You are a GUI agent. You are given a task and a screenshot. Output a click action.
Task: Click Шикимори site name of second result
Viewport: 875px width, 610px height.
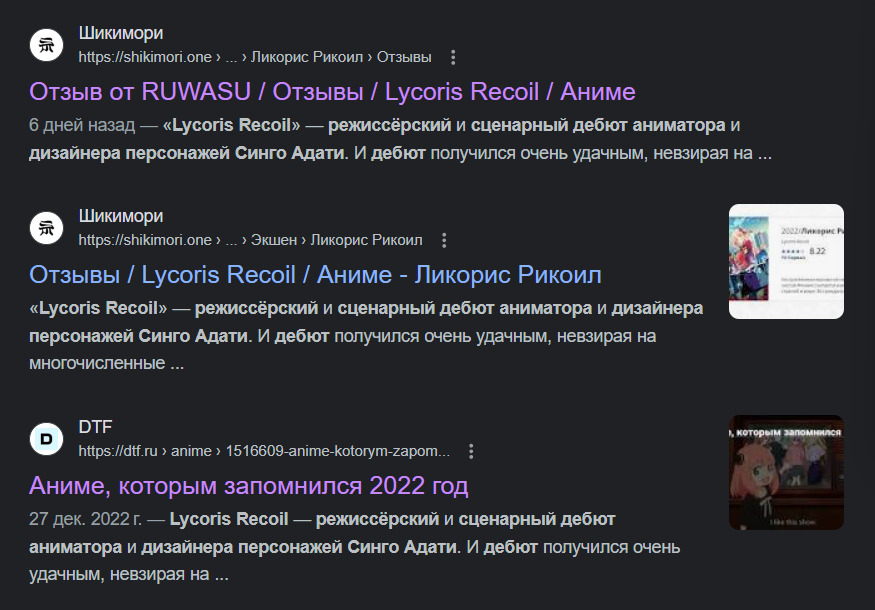[x=121, y=216]
